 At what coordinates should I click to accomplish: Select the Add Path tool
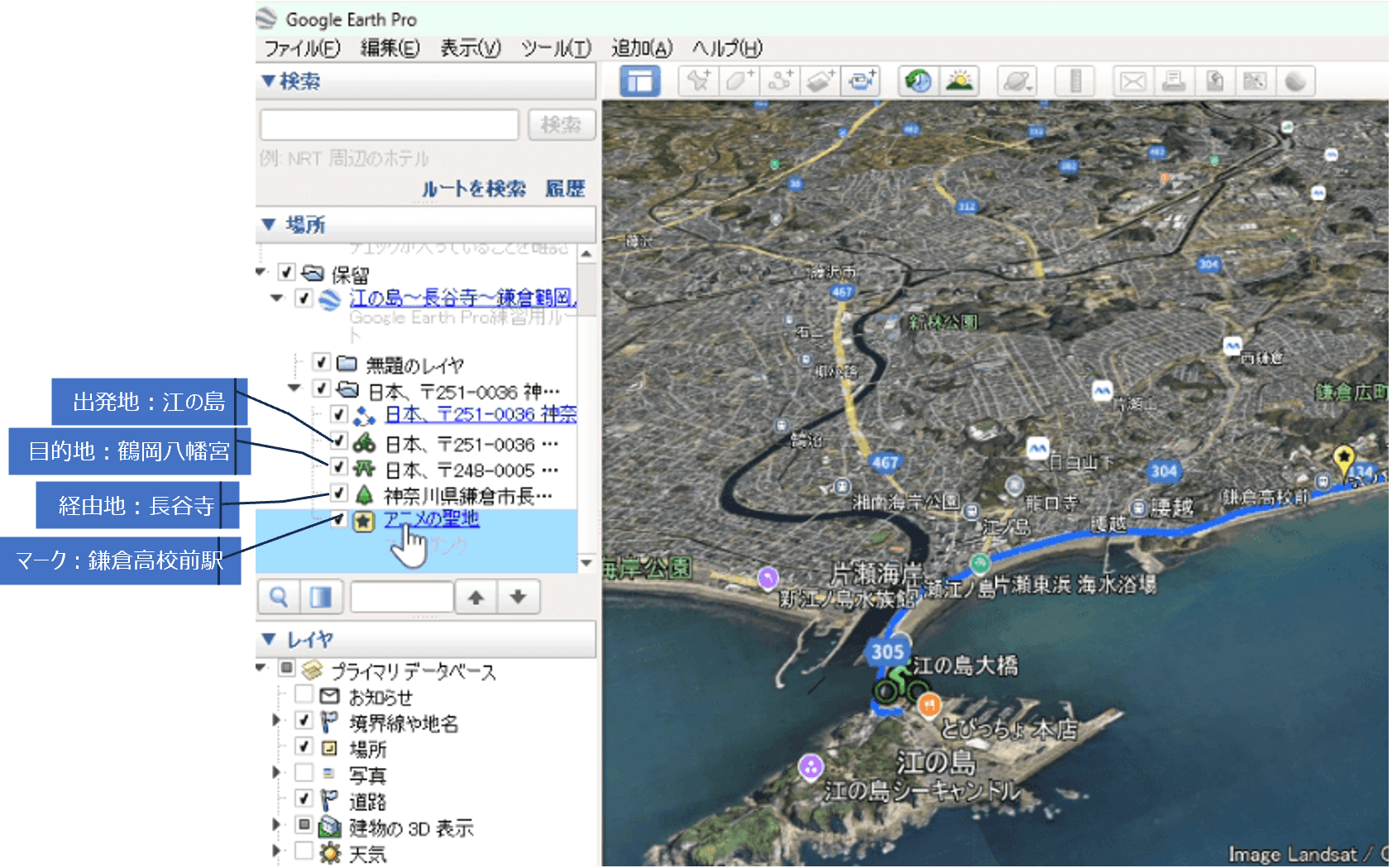tap(779, 81)
